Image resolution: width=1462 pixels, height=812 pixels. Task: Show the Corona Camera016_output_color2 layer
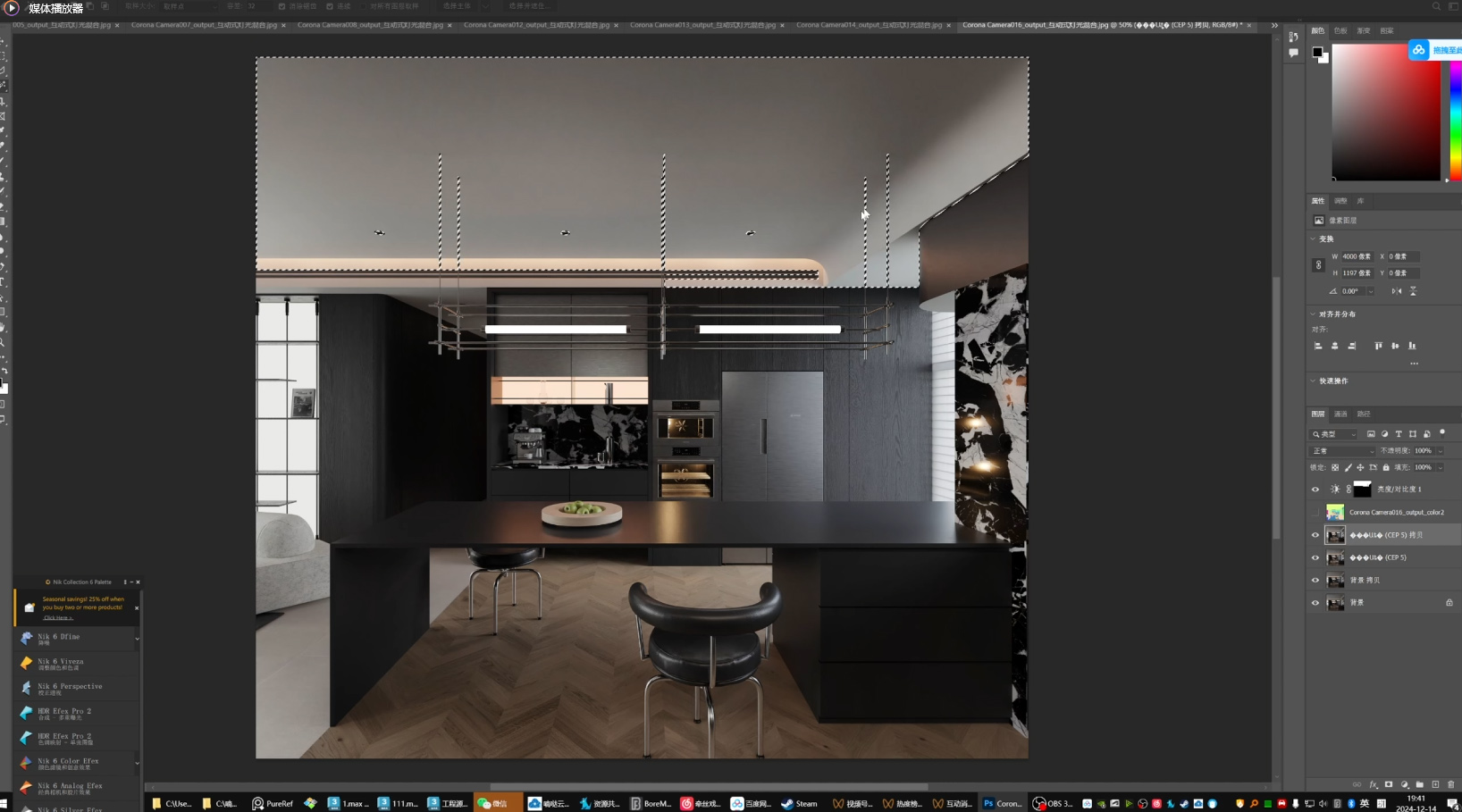click(x=1315, y=513)
